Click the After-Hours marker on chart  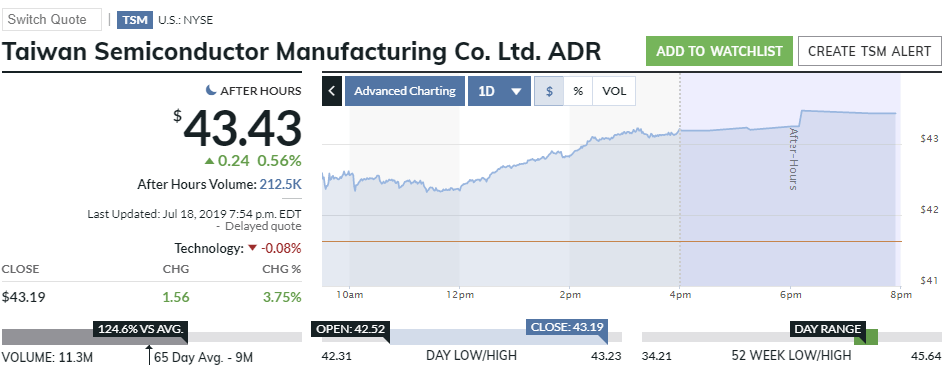pos(793,159)
